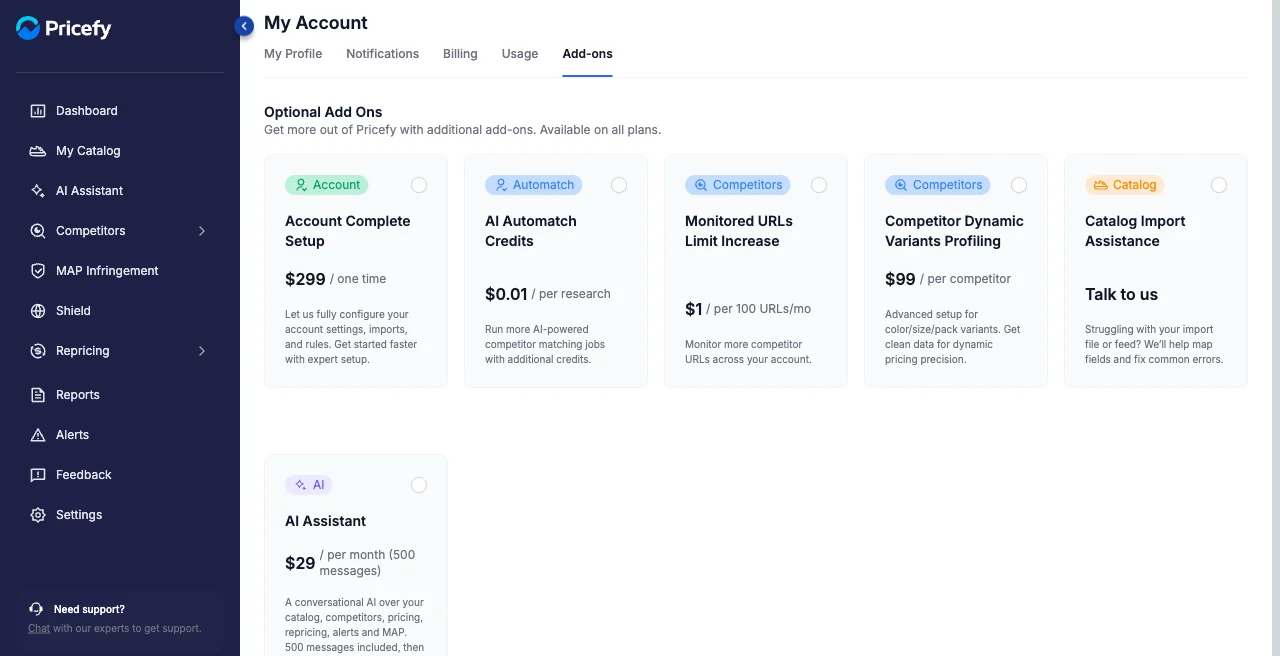
Task: Select the AI Automatch Credits add-on radio
Action: (619, 185)
